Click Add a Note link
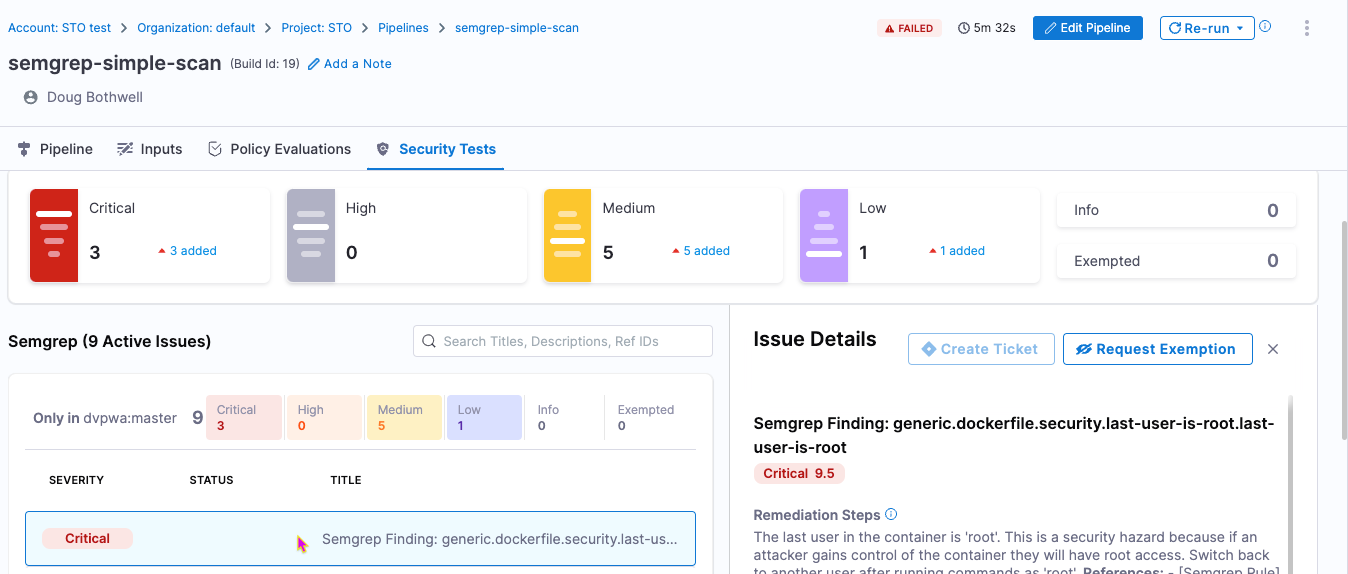1348x574 pixels. 350,64
